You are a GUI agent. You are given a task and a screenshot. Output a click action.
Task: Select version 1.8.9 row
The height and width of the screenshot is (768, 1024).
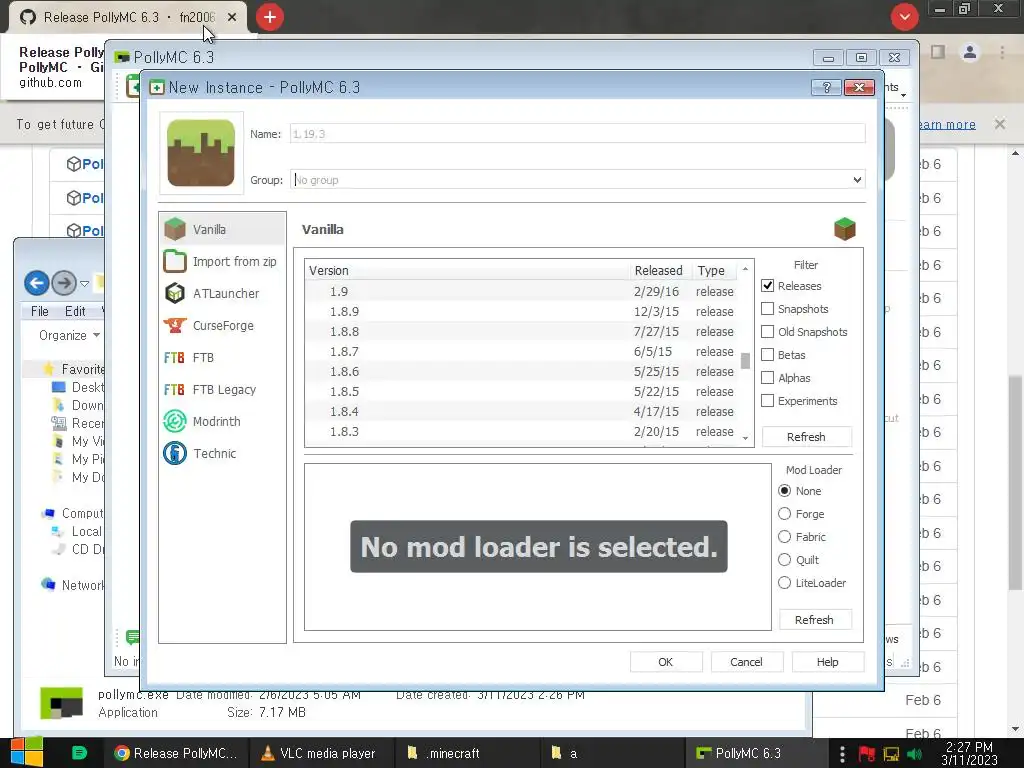(x=522, y=312)
